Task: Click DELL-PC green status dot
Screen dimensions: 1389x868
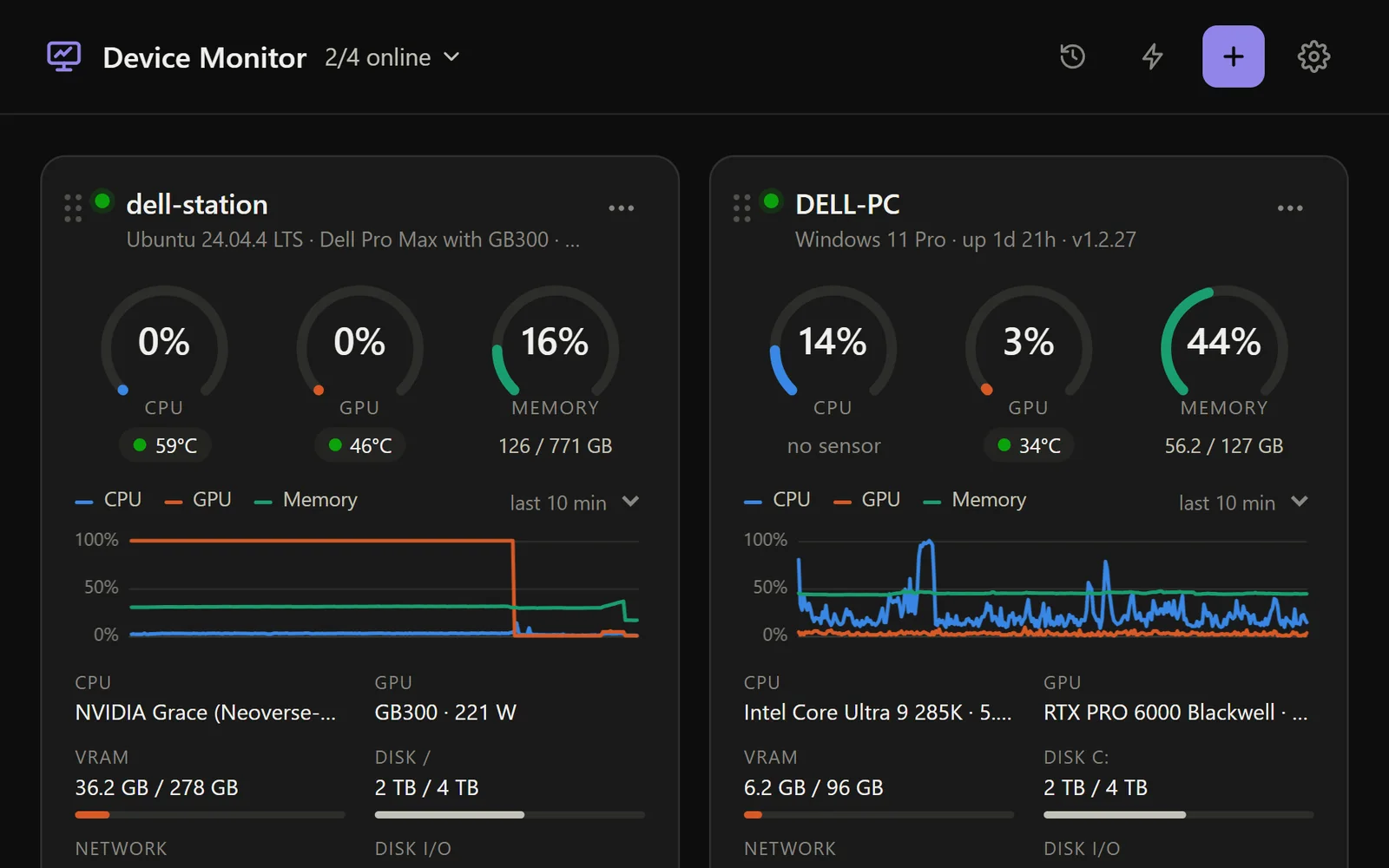Action: pos(771,201)
